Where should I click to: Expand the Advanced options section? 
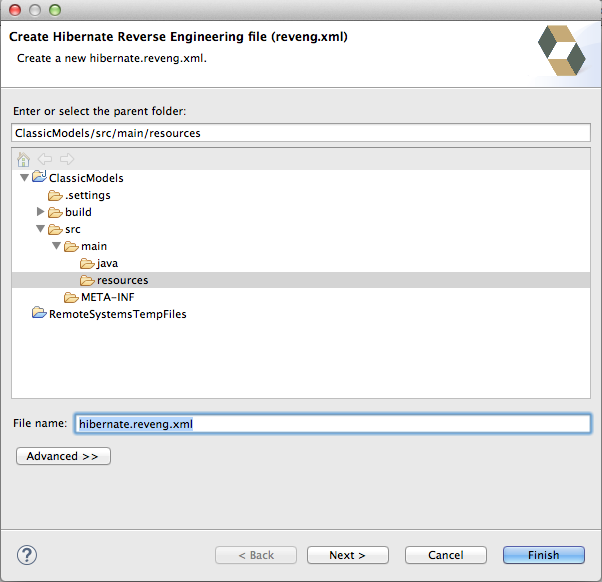[63, 456]
